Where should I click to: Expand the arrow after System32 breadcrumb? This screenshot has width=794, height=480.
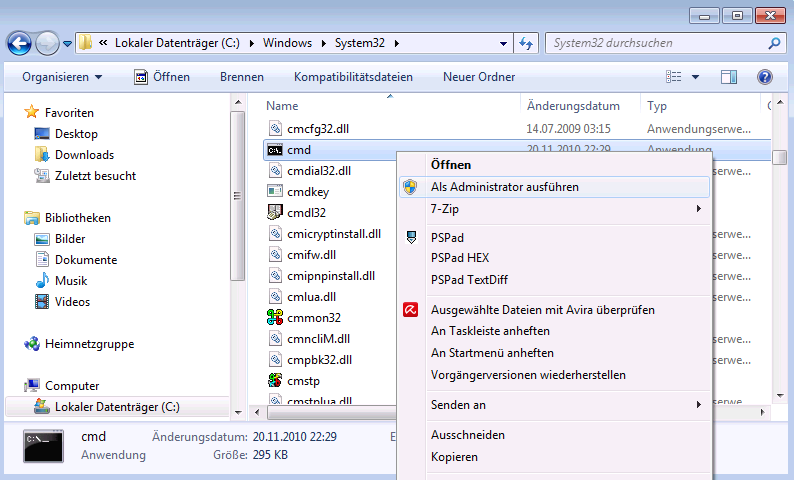(396, 44)
